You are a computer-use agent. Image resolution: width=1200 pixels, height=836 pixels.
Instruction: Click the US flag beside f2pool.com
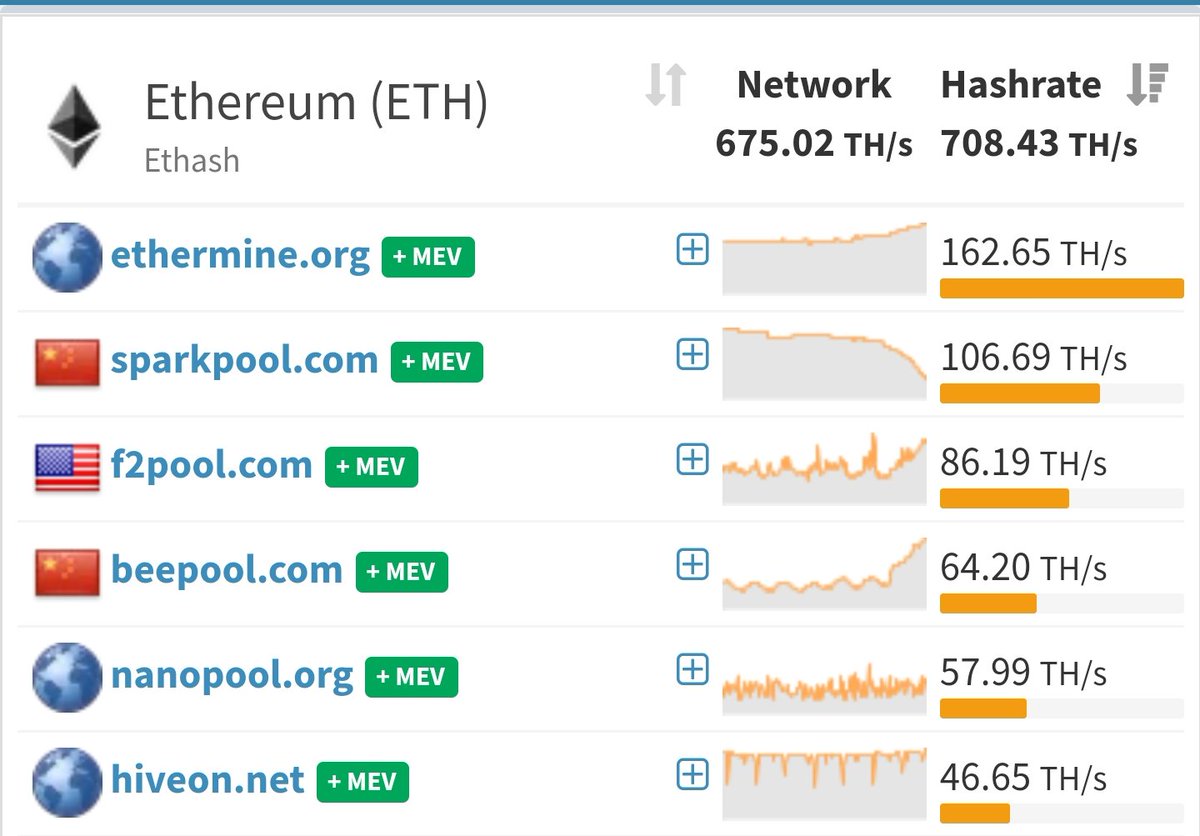[x=67, y=467]
